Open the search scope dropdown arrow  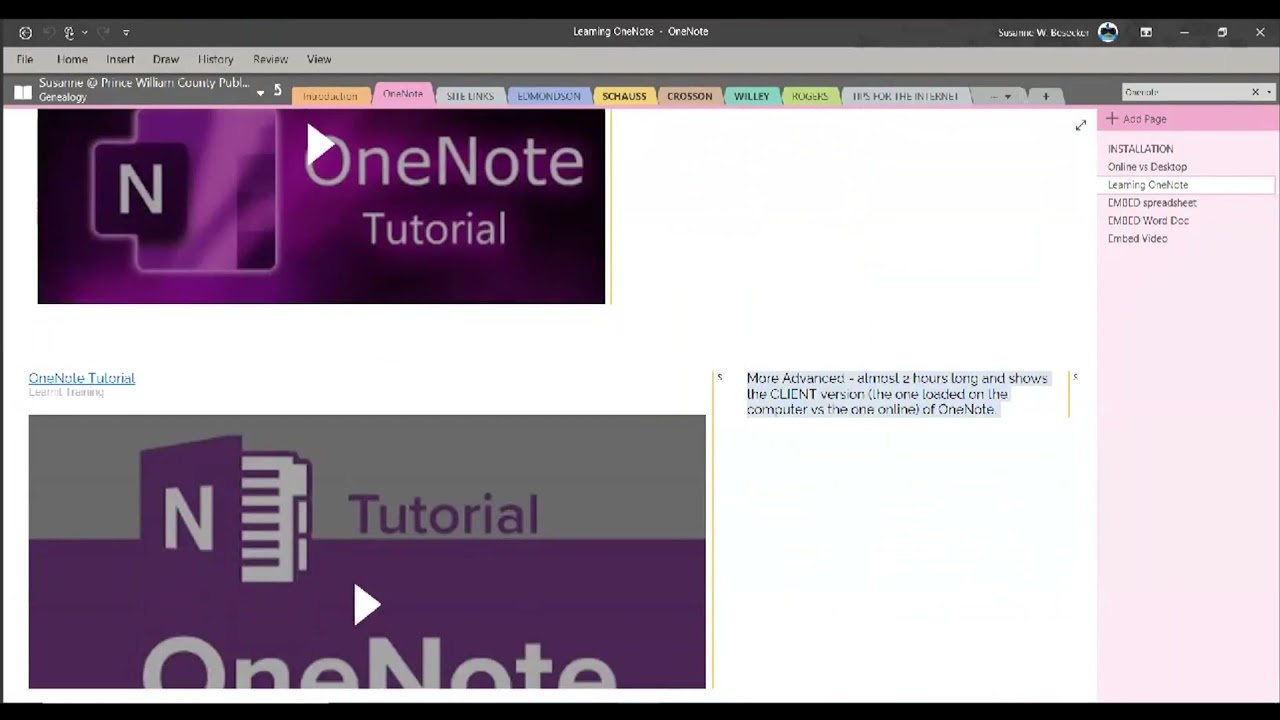click(x=1269, y=92)
